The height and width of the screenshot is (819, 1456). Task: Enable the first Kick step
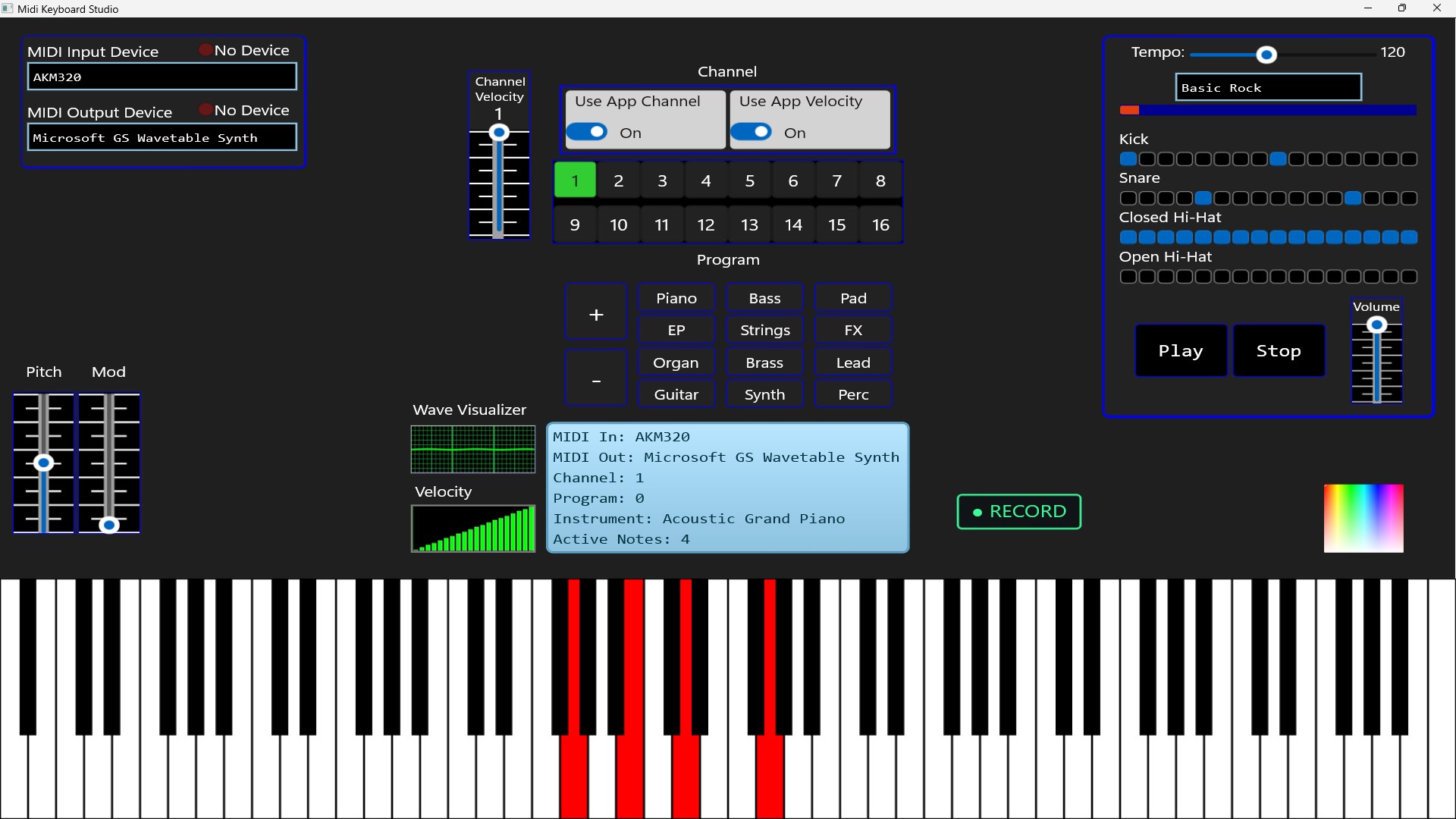coord(1128,159)
